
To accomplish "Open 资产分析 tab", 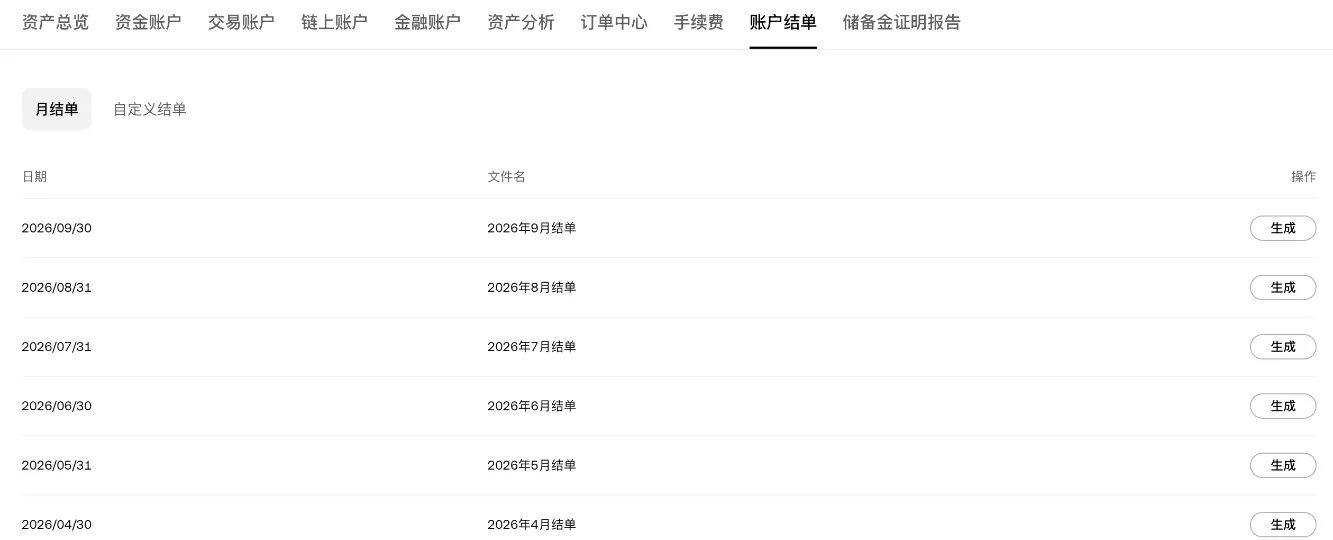I will point(520,22).
